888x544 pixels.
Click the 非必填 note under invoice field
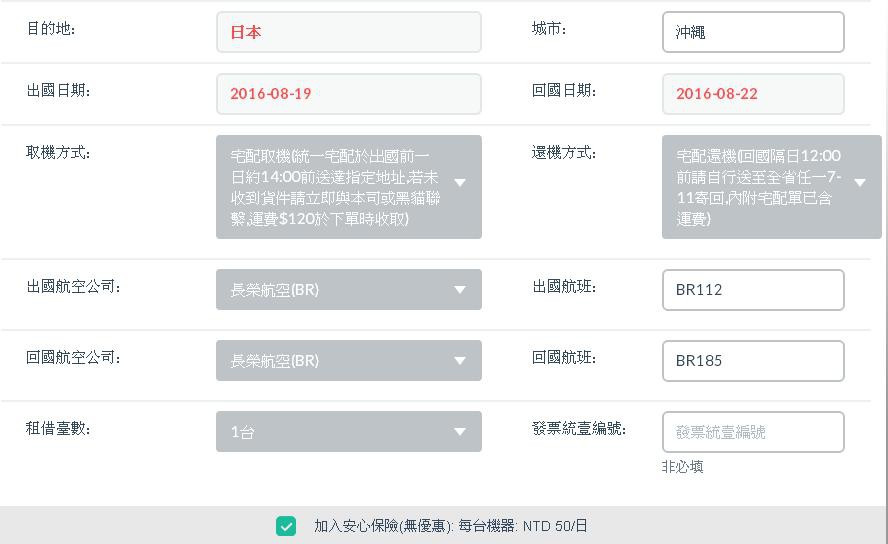tap(682, 467)
